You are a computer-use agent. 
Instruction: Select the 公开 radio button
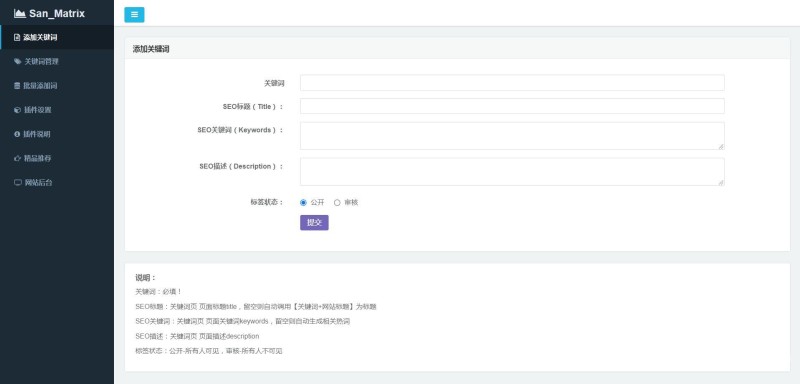pyautogui.click(x=304, y=202)
